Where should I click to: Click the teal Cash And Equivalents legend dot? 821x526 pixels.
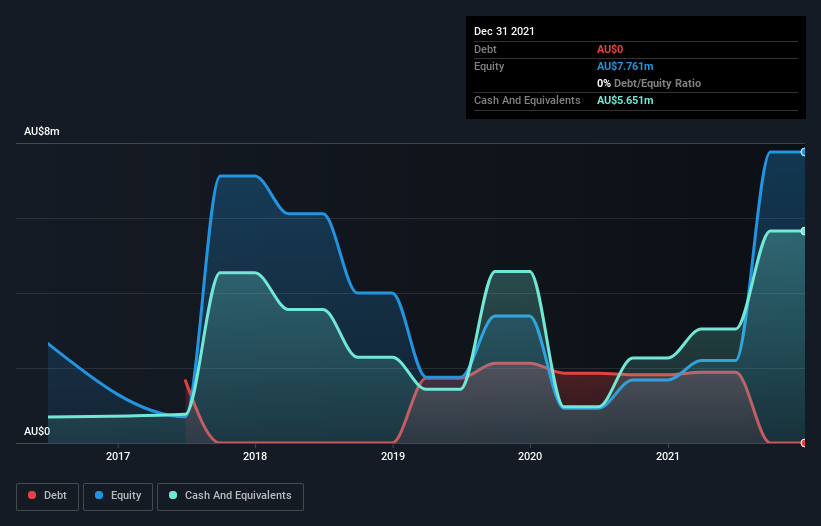pos(173,495)
